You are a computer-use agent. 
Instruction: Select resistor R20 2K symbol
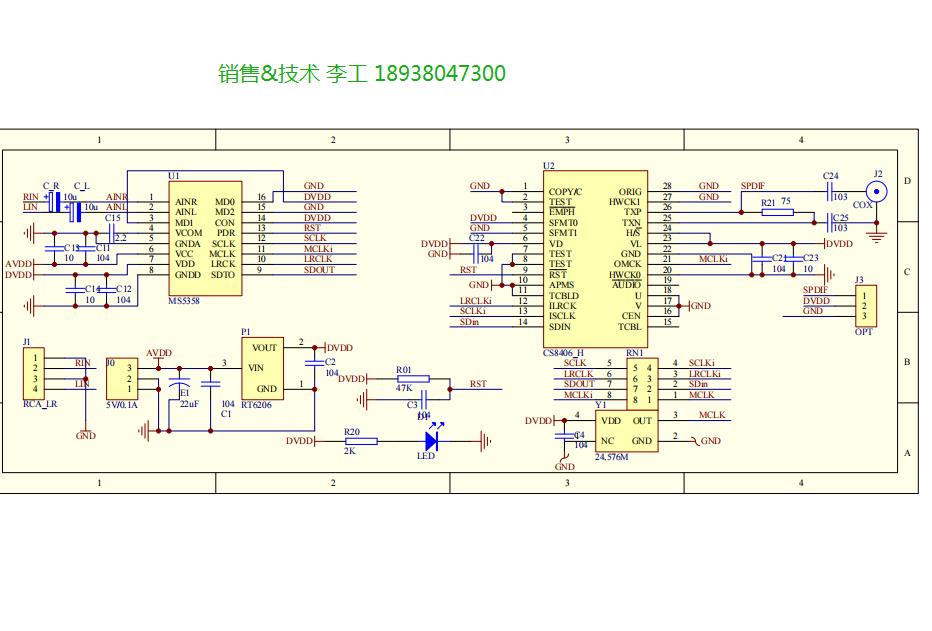(x=361, y=441)
